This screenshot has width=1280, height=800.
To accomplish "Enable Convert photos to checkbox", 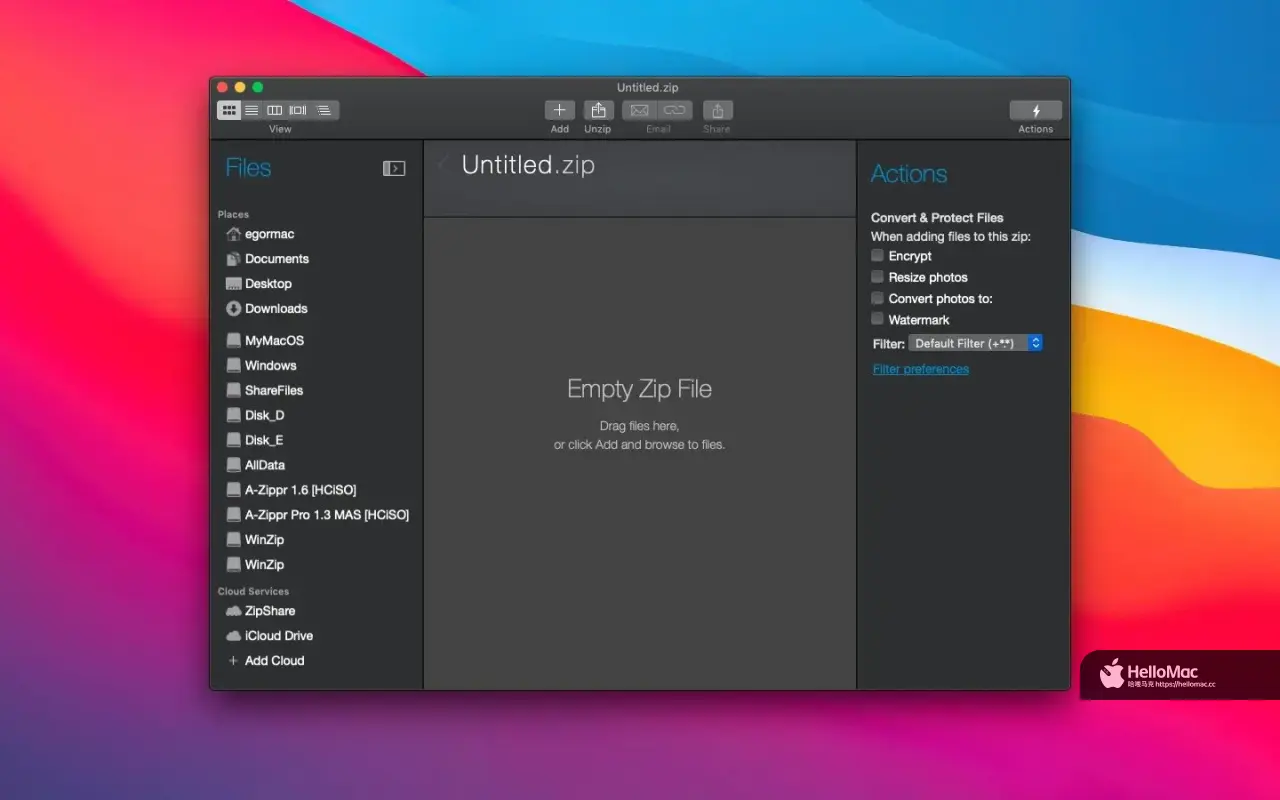I will coord(877,298).
